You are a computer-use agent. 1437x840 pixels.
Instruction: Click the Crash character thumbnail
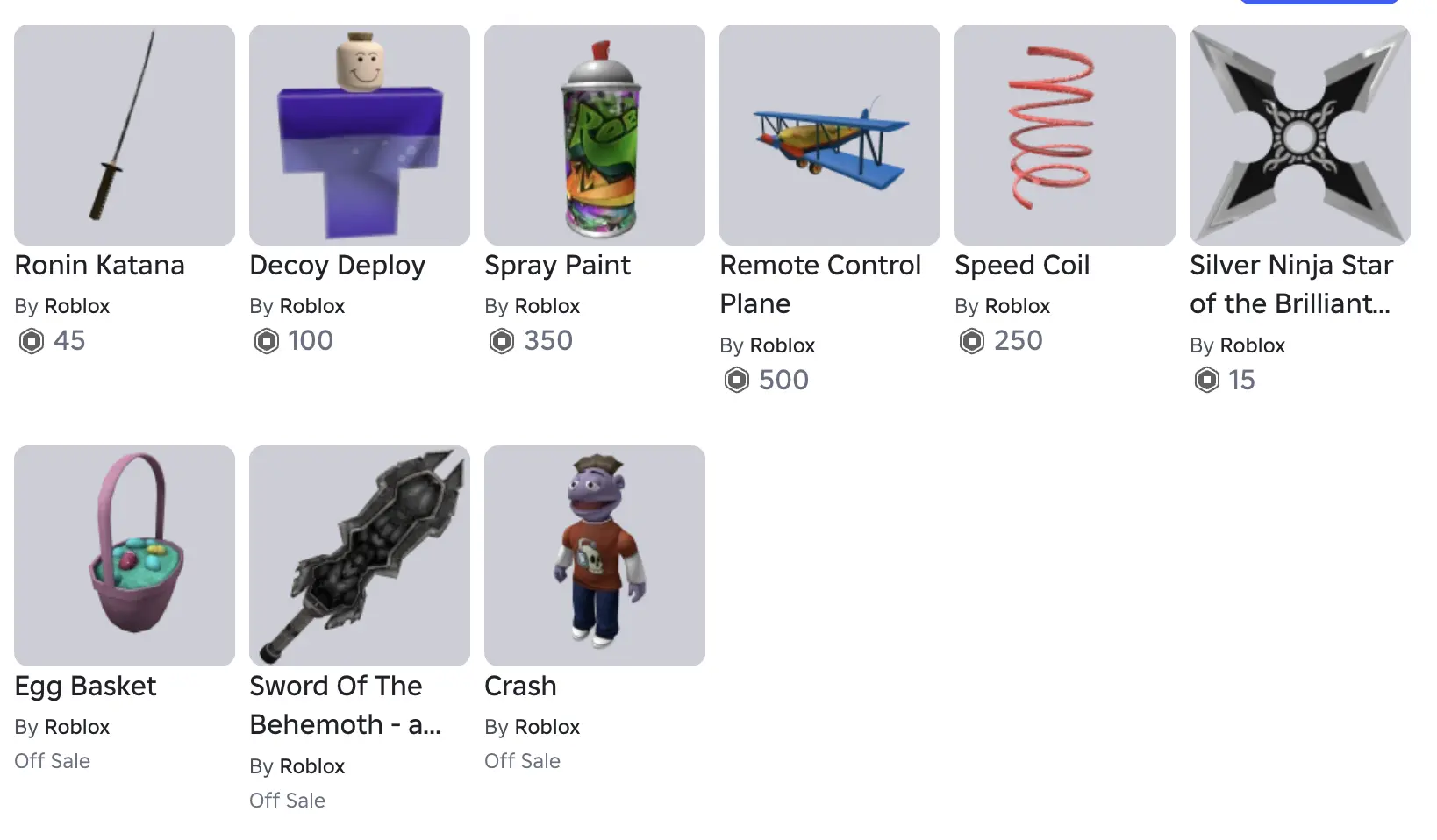(x=595, y=556)
